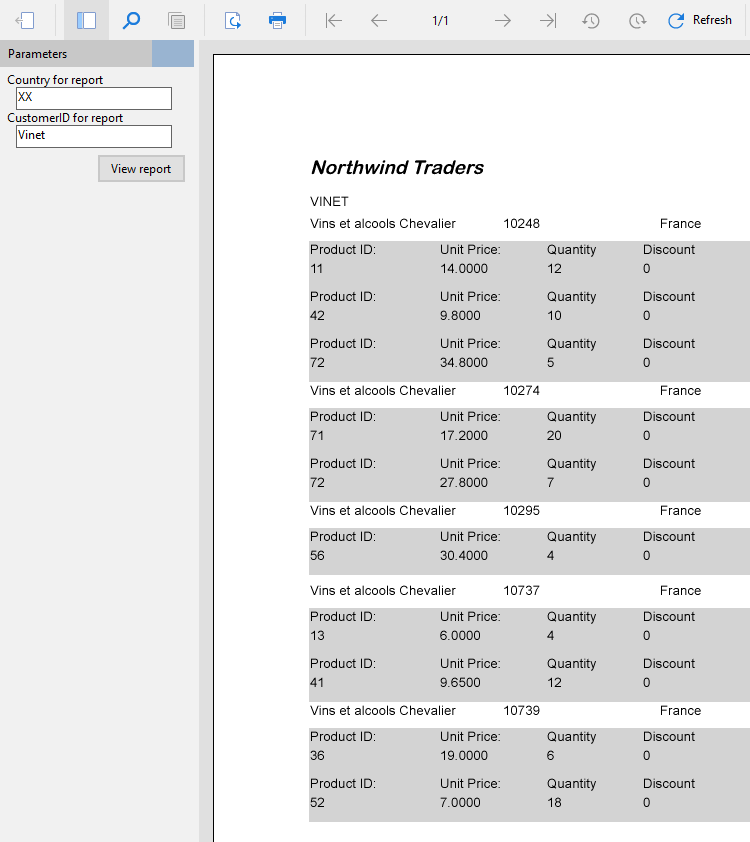The image size is (750, 842).
Task: Click unit price 34.8000
Action: click(464, 362)
